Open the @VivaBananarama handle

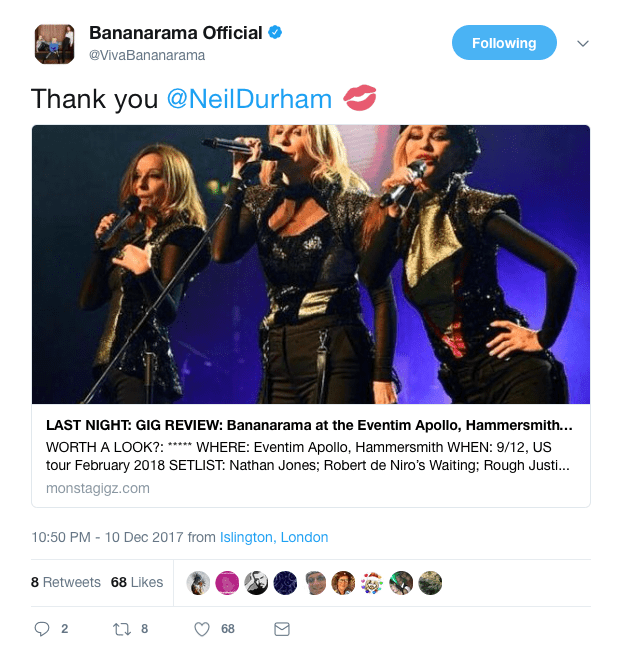tap(147, 55)
